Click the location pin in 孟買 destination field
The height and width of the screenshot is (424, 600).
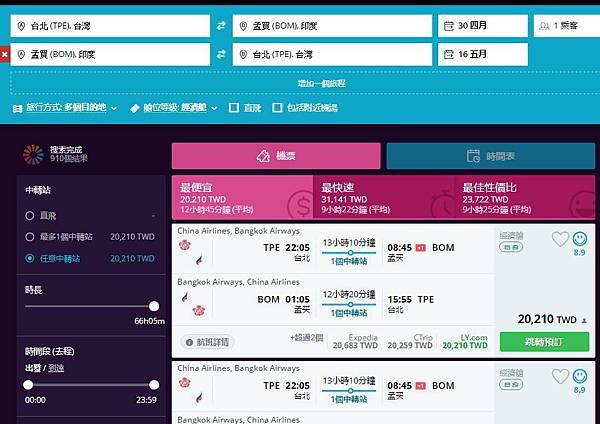click(243, 26)
